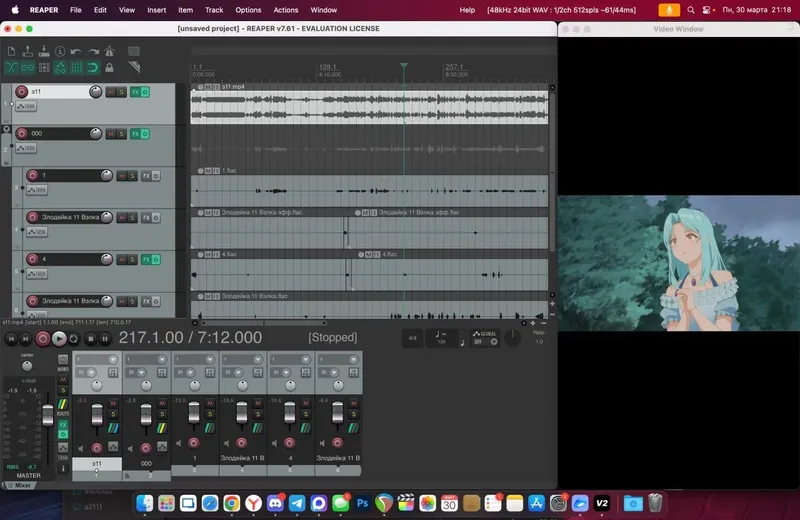Click the Play button in transport bar
The height and width of the screenshot is (520, 800).
59,339
